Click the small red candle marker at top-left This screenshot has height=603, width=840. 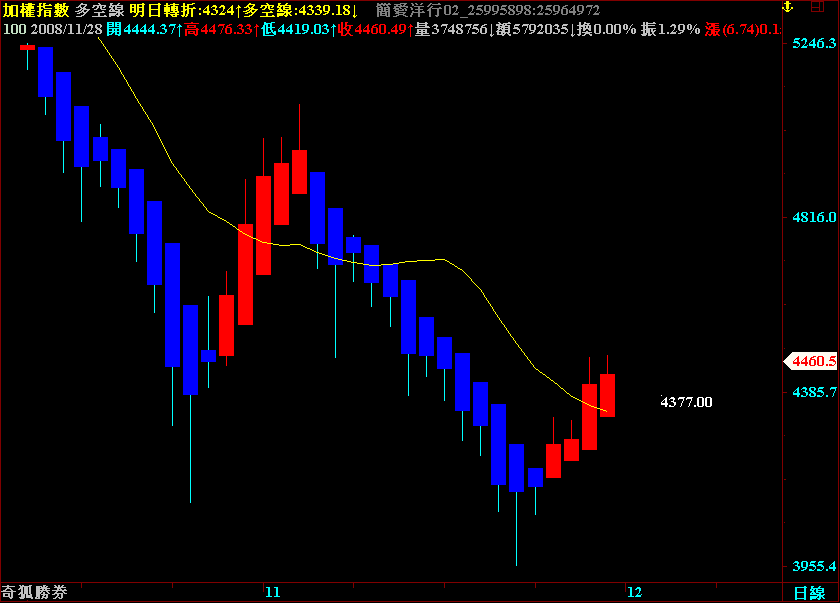click(27, 47)
